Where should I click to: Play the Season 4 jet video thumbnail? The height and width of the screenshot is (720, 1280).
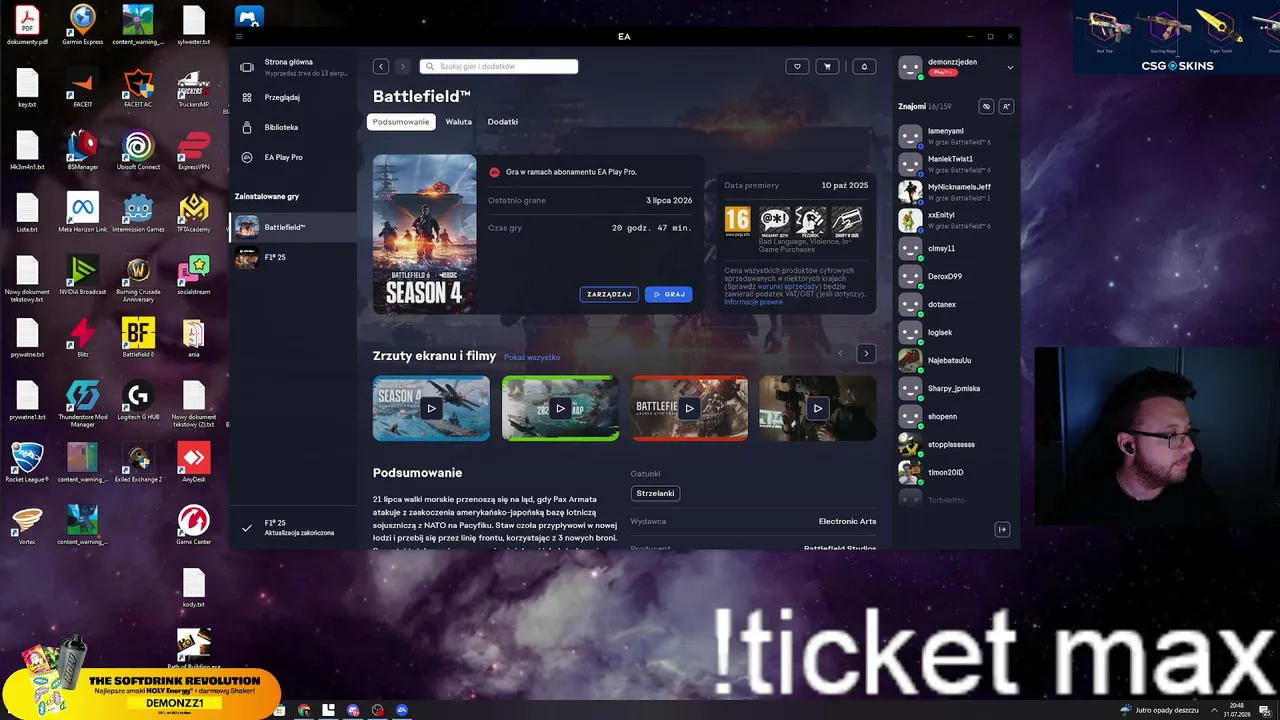coord(431,408)
